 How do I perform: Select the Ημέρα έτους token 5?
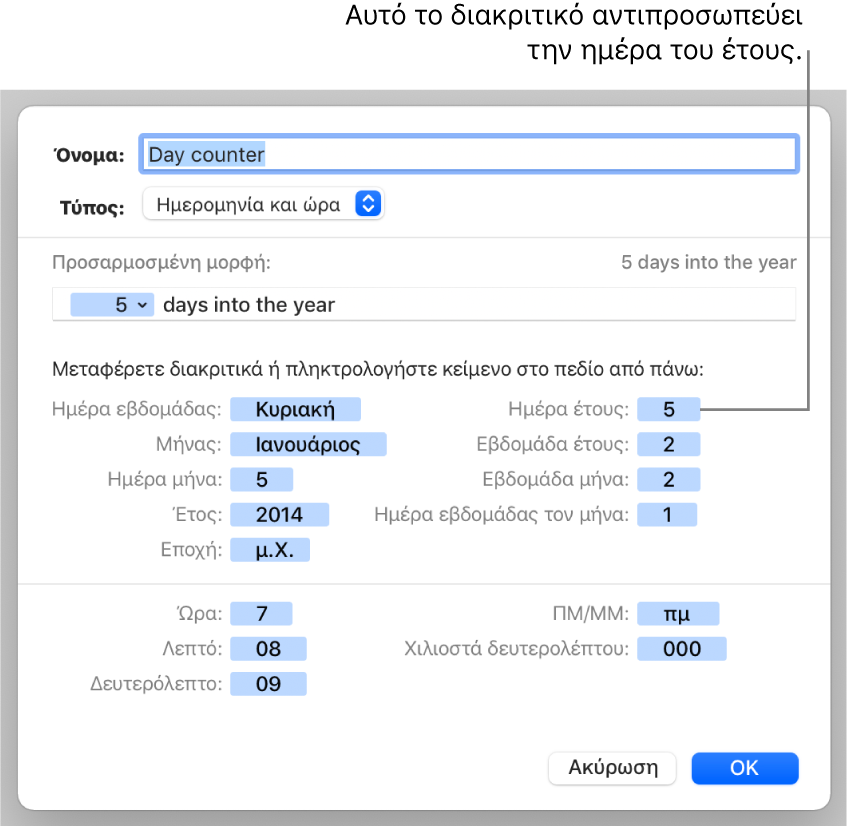[669, 409]
